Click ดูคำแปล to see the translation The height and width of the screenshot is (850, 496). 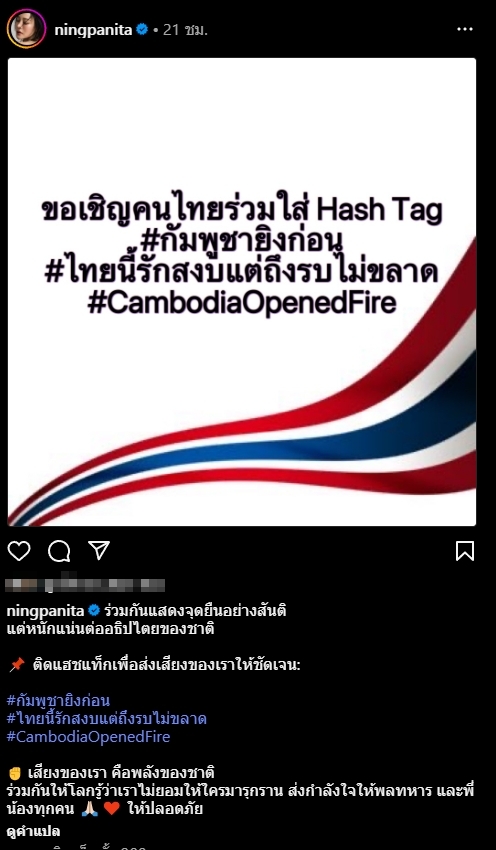click(x=33, y=831)
